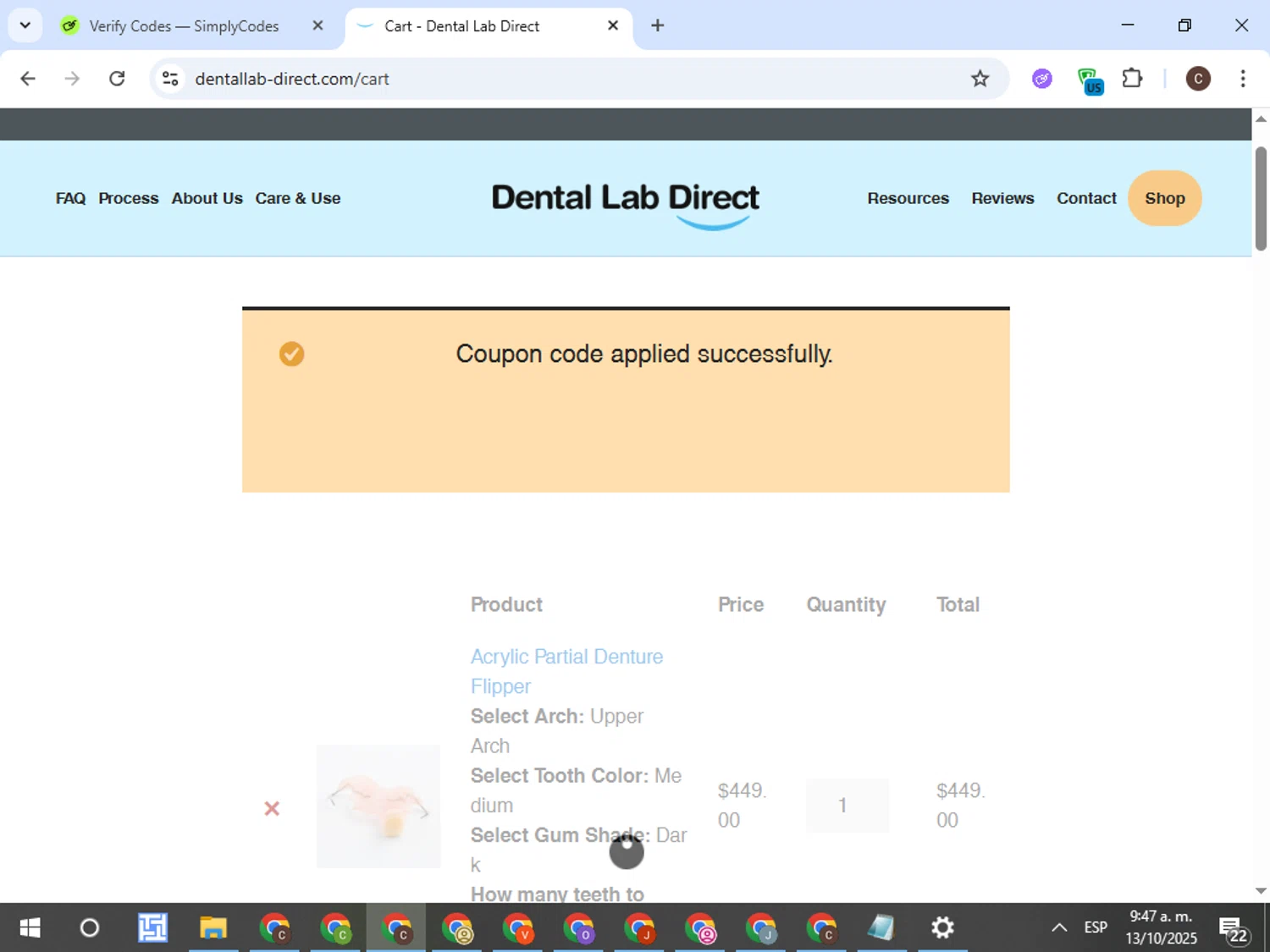Open the Chrome profile avatar C
This screenshot has height=952, width=1270.
[1197, 79]
